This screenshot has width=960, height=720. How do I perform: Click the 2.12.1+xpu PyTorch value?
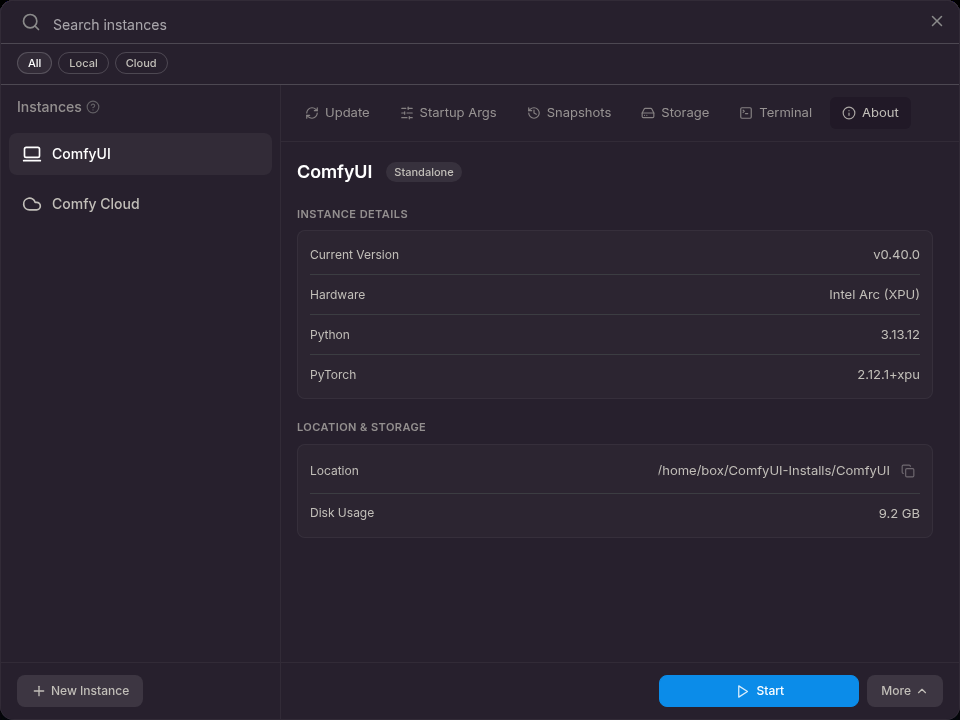(888, 375)
